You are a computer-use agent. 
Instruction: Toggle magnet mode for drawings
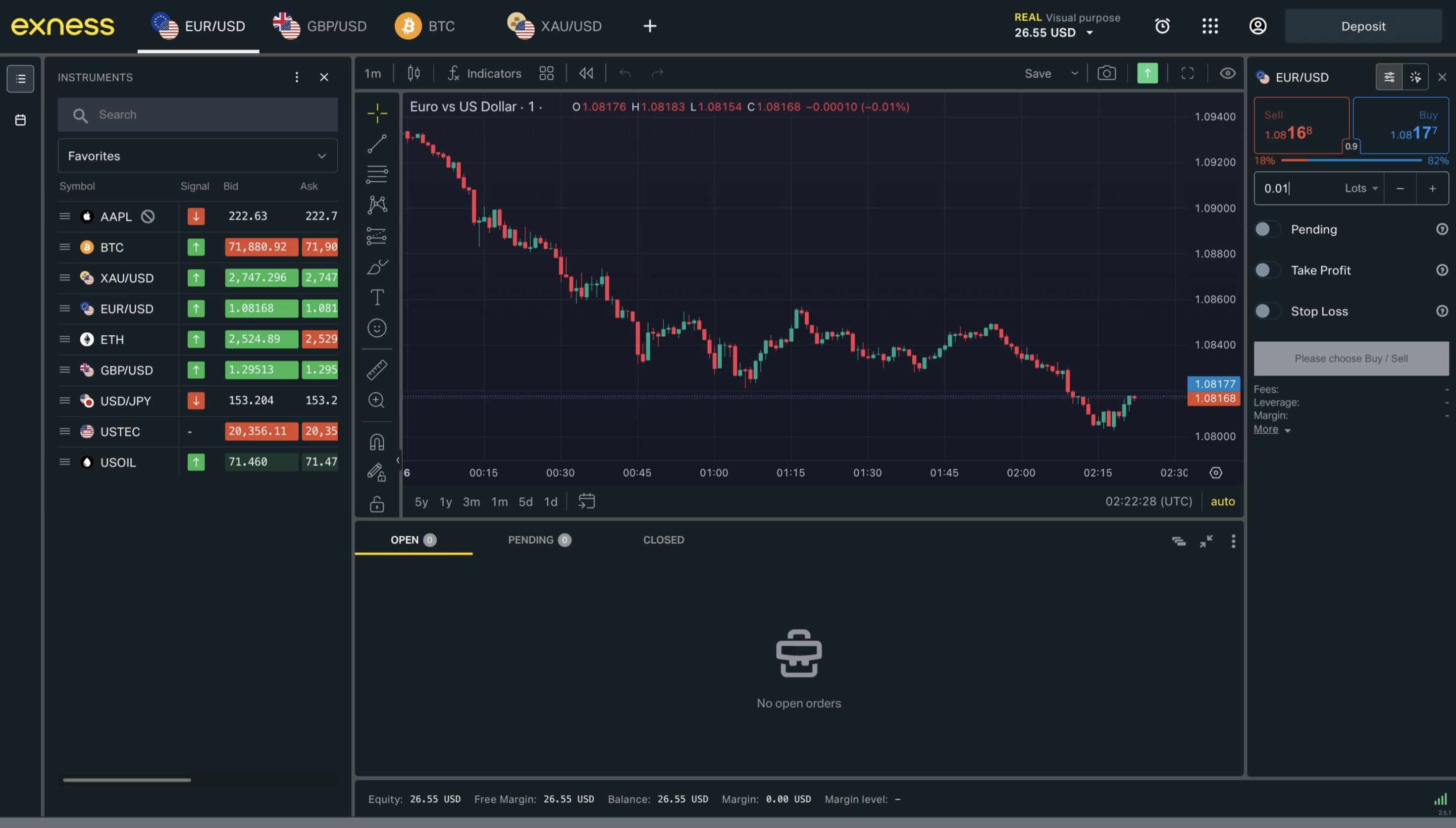377,442
